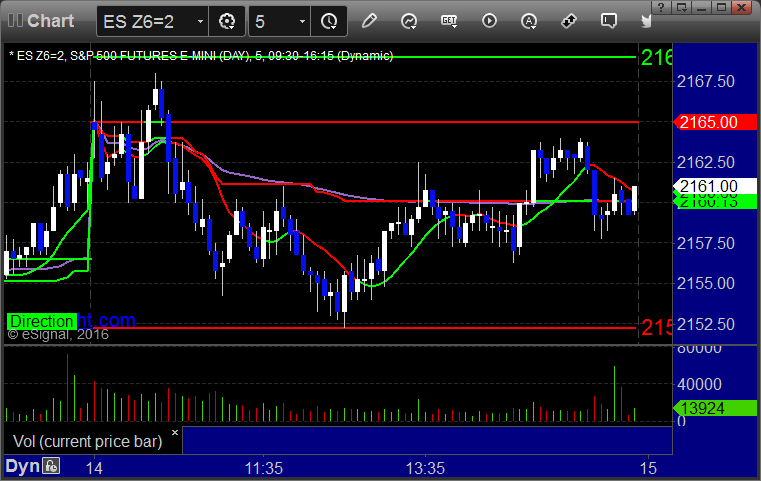761x481 pixels.
Task: Toggle the Dyn lock icon
Action: point(51,466)
